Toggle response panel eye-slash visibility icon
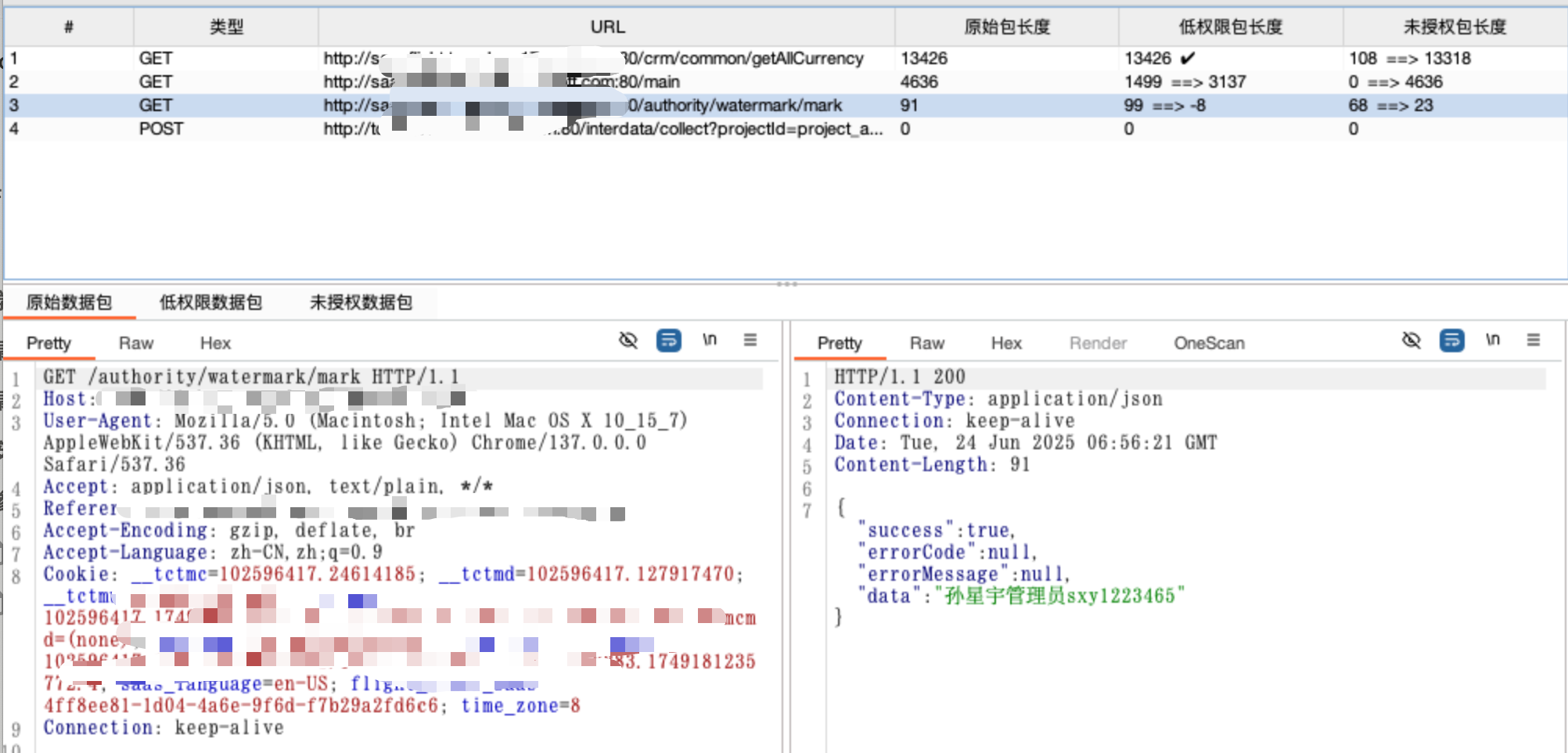Image resolution: width=1568 pixels, height=753 pixels. click(x=1412, y=340)
